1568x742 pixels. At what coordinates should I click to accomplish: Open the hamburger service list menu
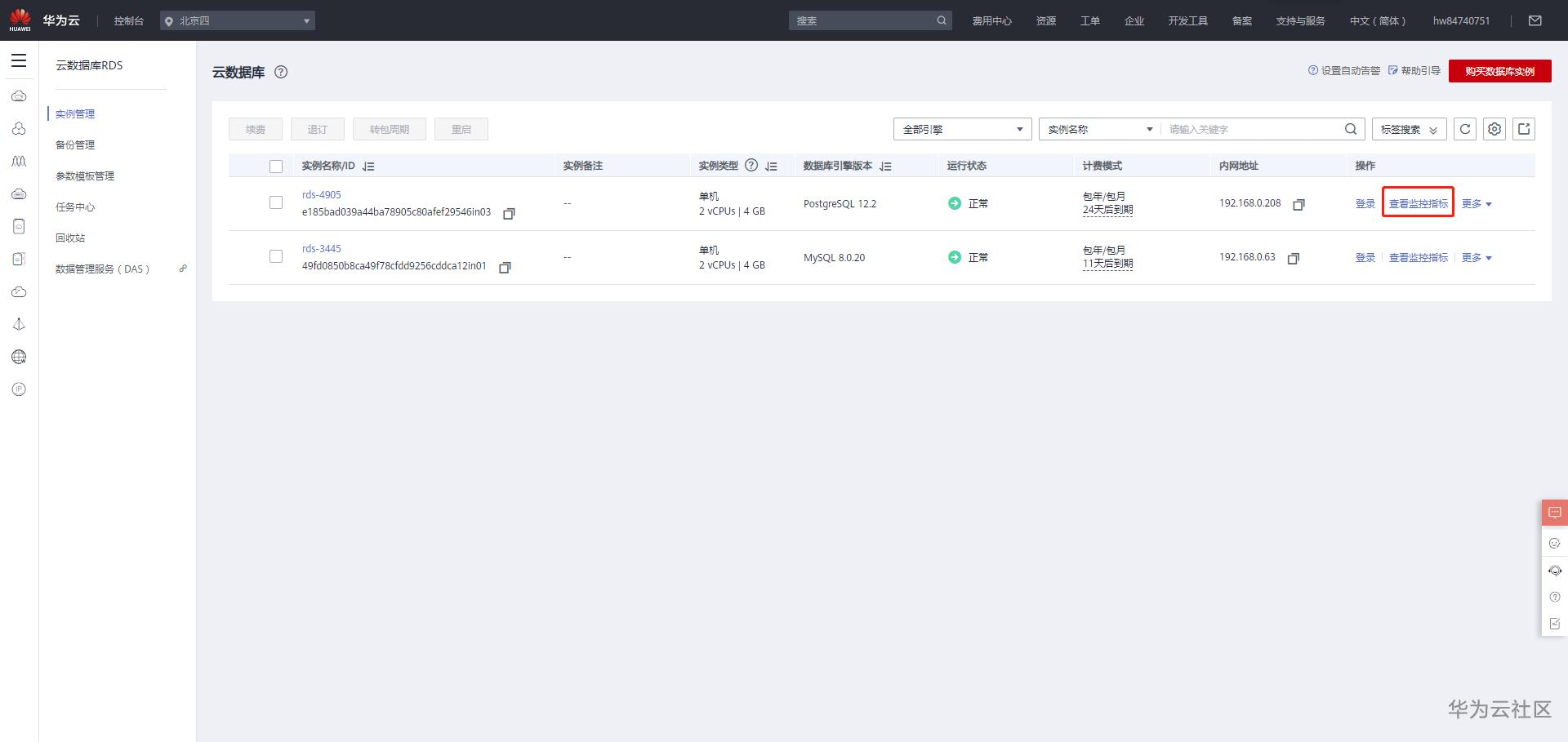(19, 60)
